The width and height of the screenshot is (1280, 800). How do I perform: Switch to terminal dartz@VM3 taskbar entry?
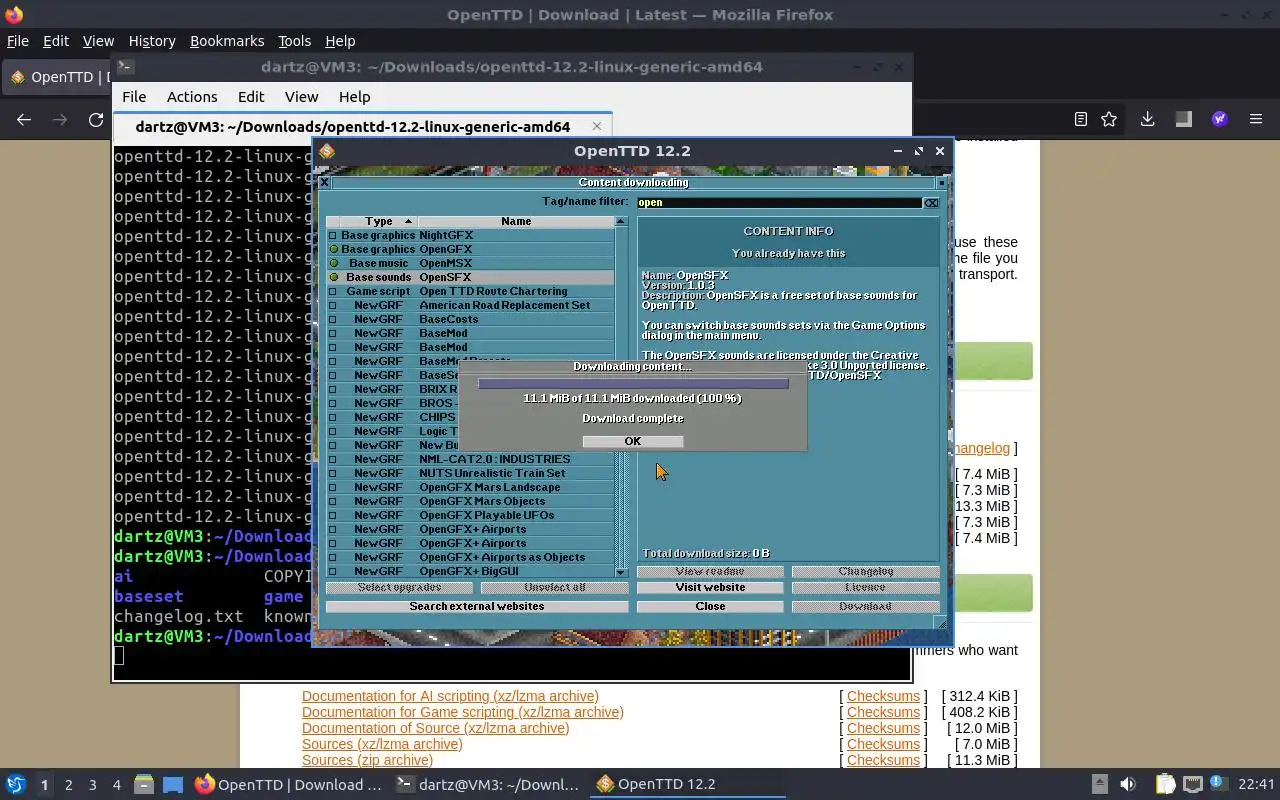488,784
